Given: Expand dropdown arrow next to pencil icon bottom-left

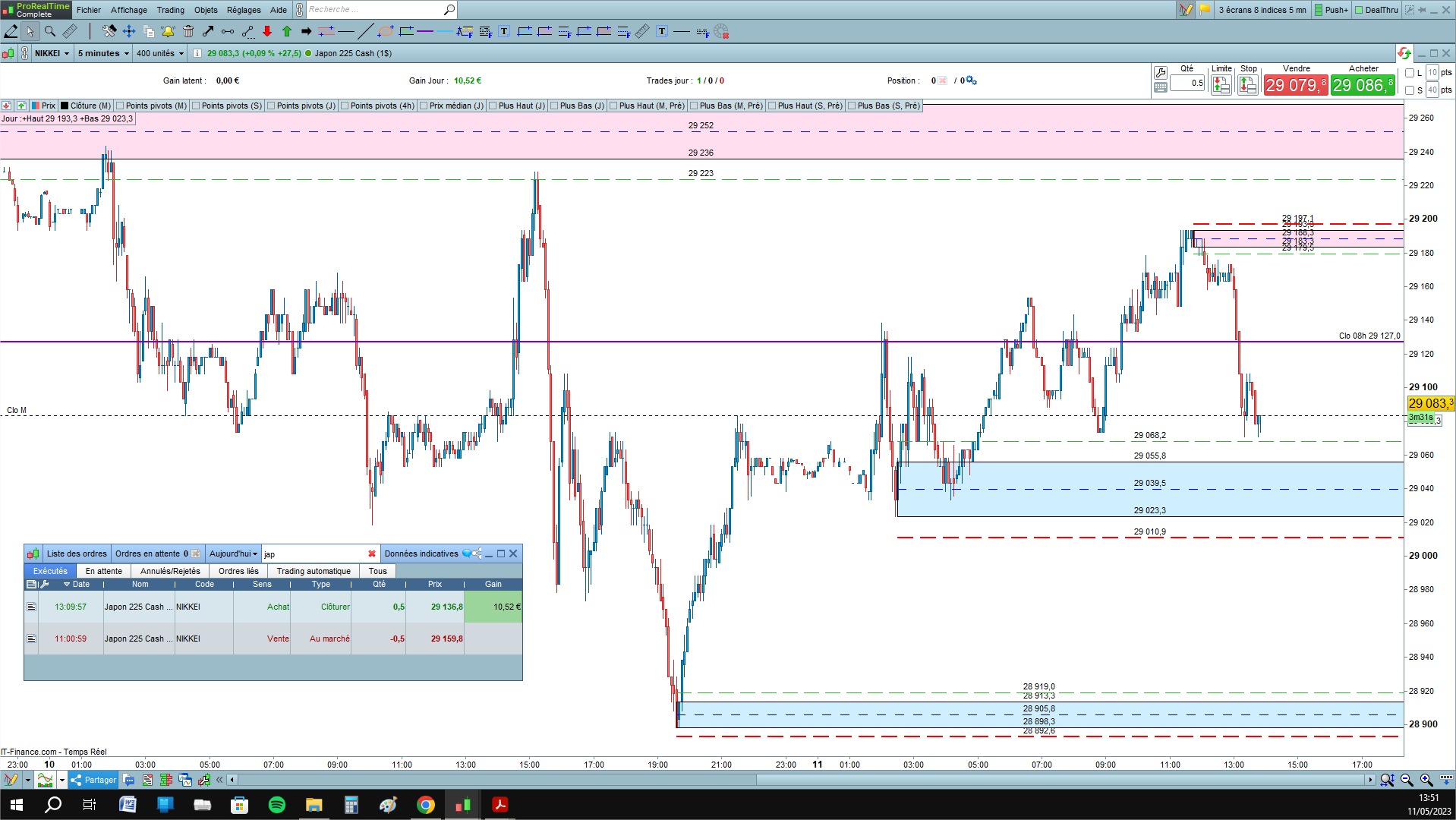Looking at the screenshot, I should pos(27,780).
